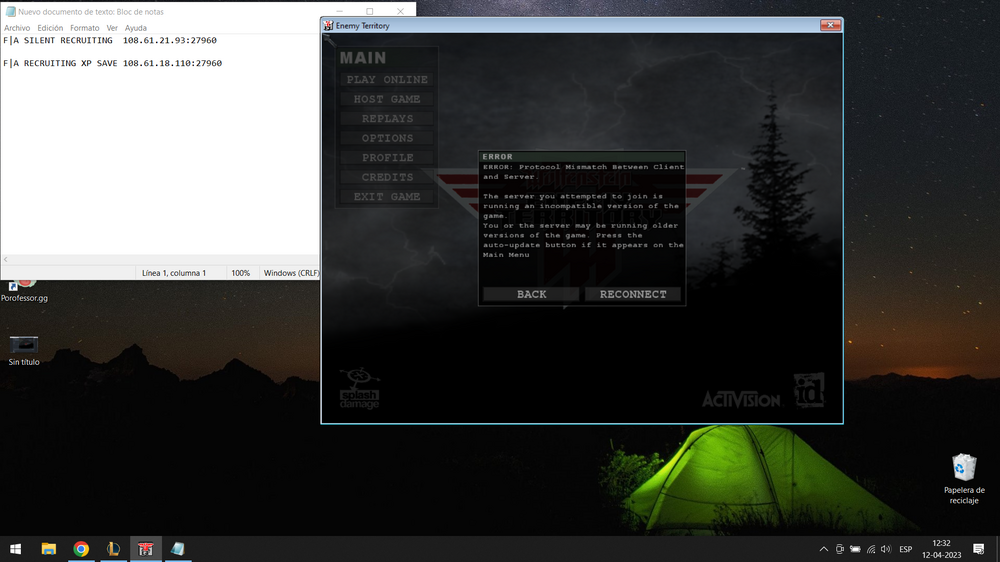Click the 100% zoom status entry

240,273
